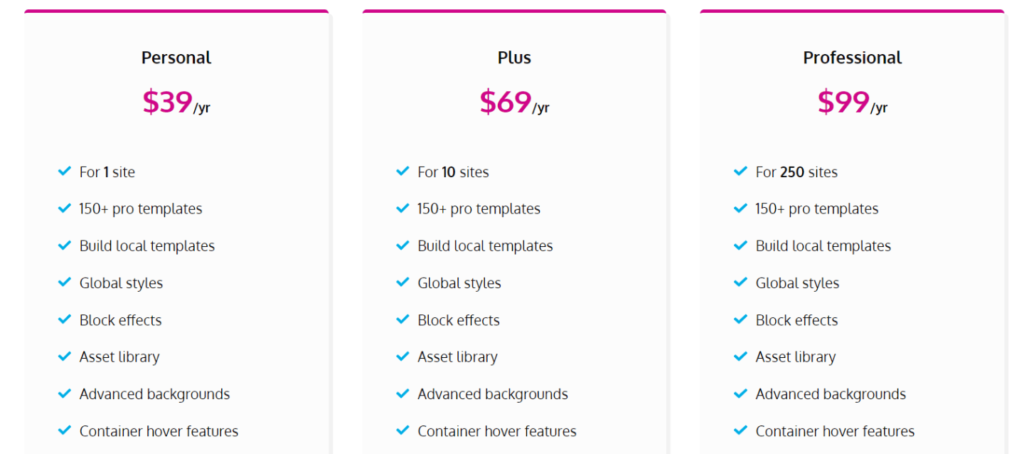Click "Build local templates" text in Personal plan
The height and width of the screenshot is (454, 1024).
pyautogui.click(x=147, y=246)
